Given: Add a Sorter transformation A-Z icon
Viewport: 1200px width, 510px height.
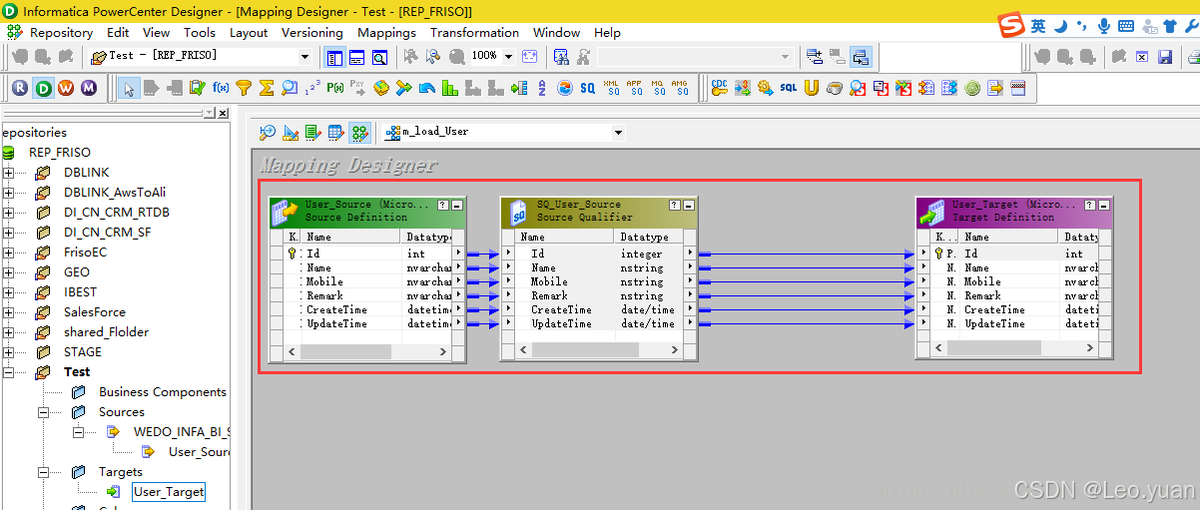Looking at the screenshot, I should (x=542, y=88).
